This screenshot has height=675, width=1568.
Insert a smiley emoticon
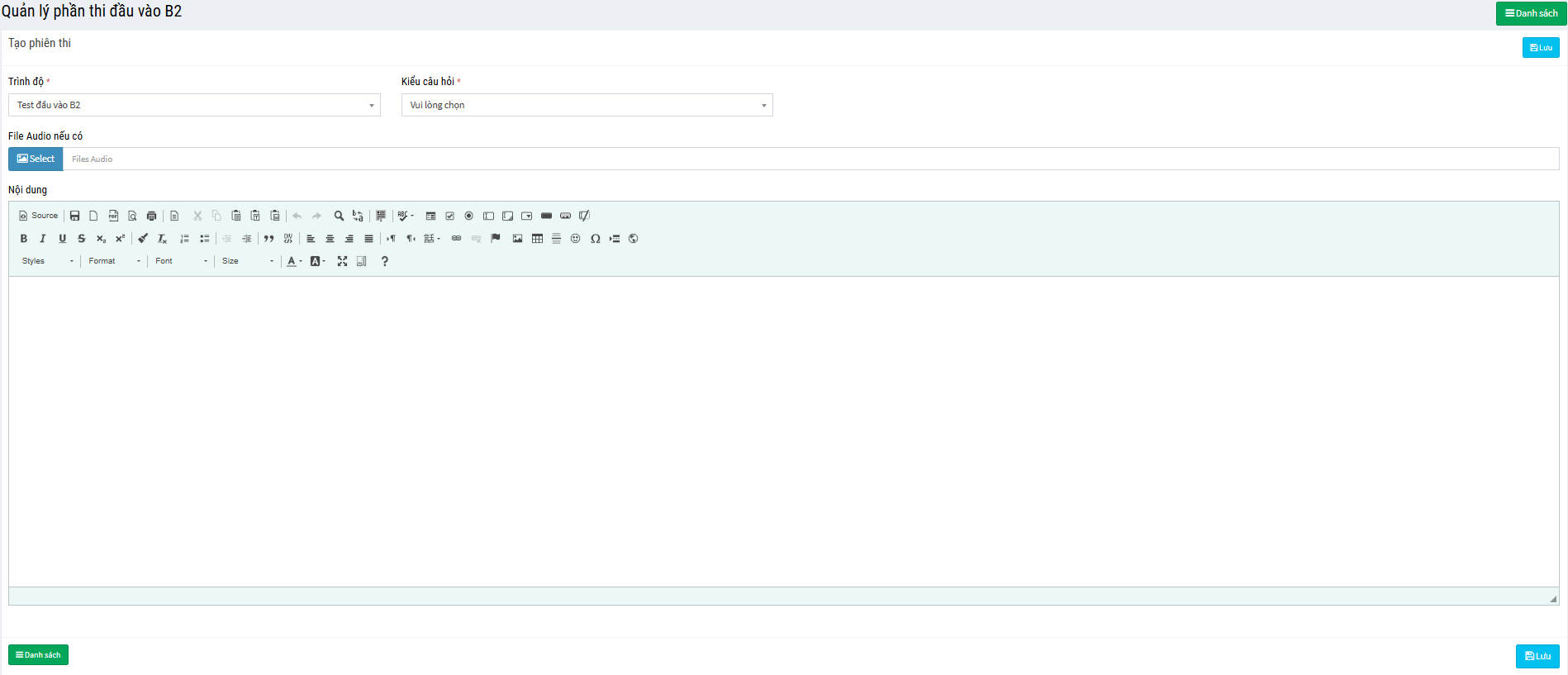pyautogui.click(x=576, y=239)
